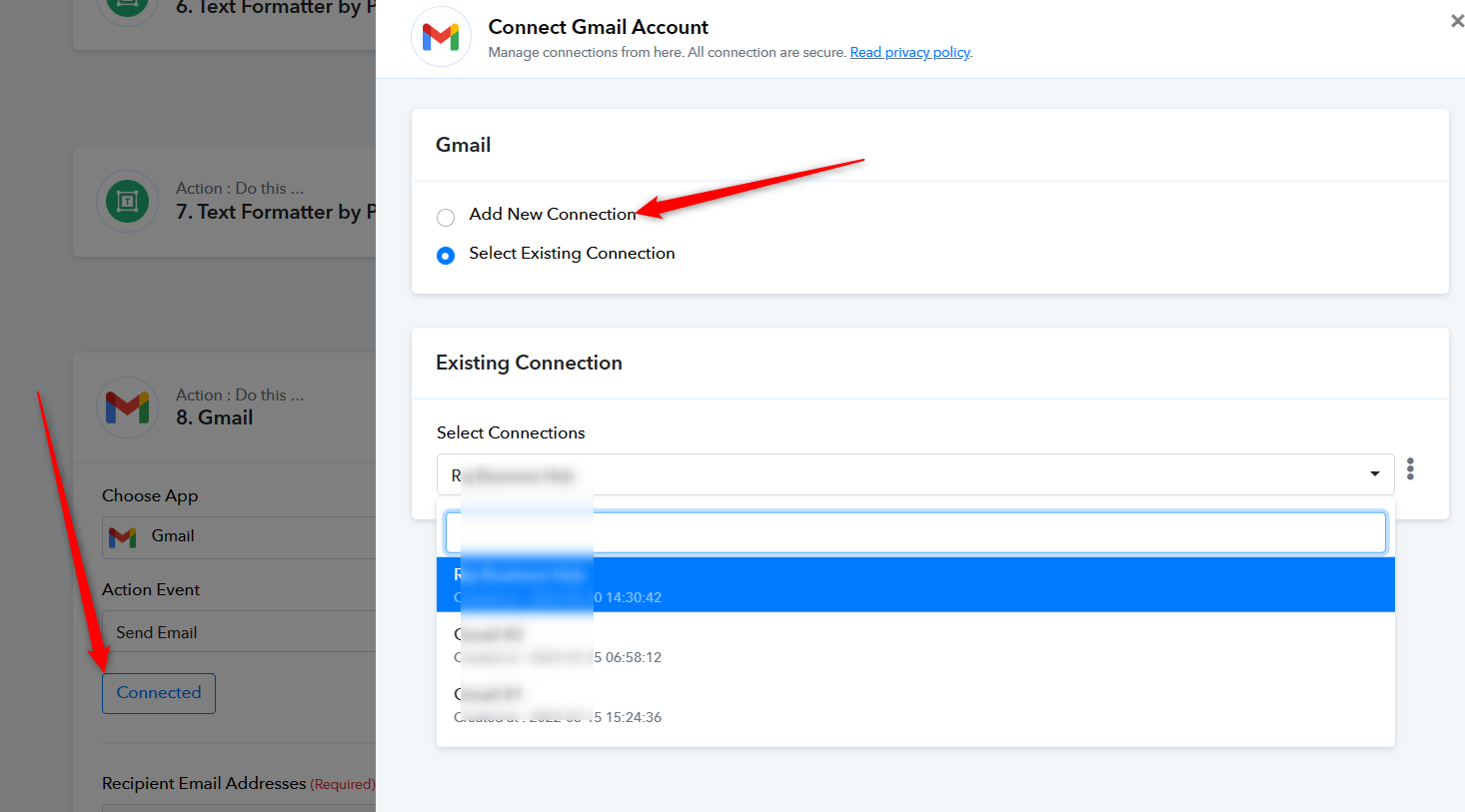Open the Read privacy policy link
Image resolution: width=1465 pixels, height=812 pixels.
pos(910,52)
